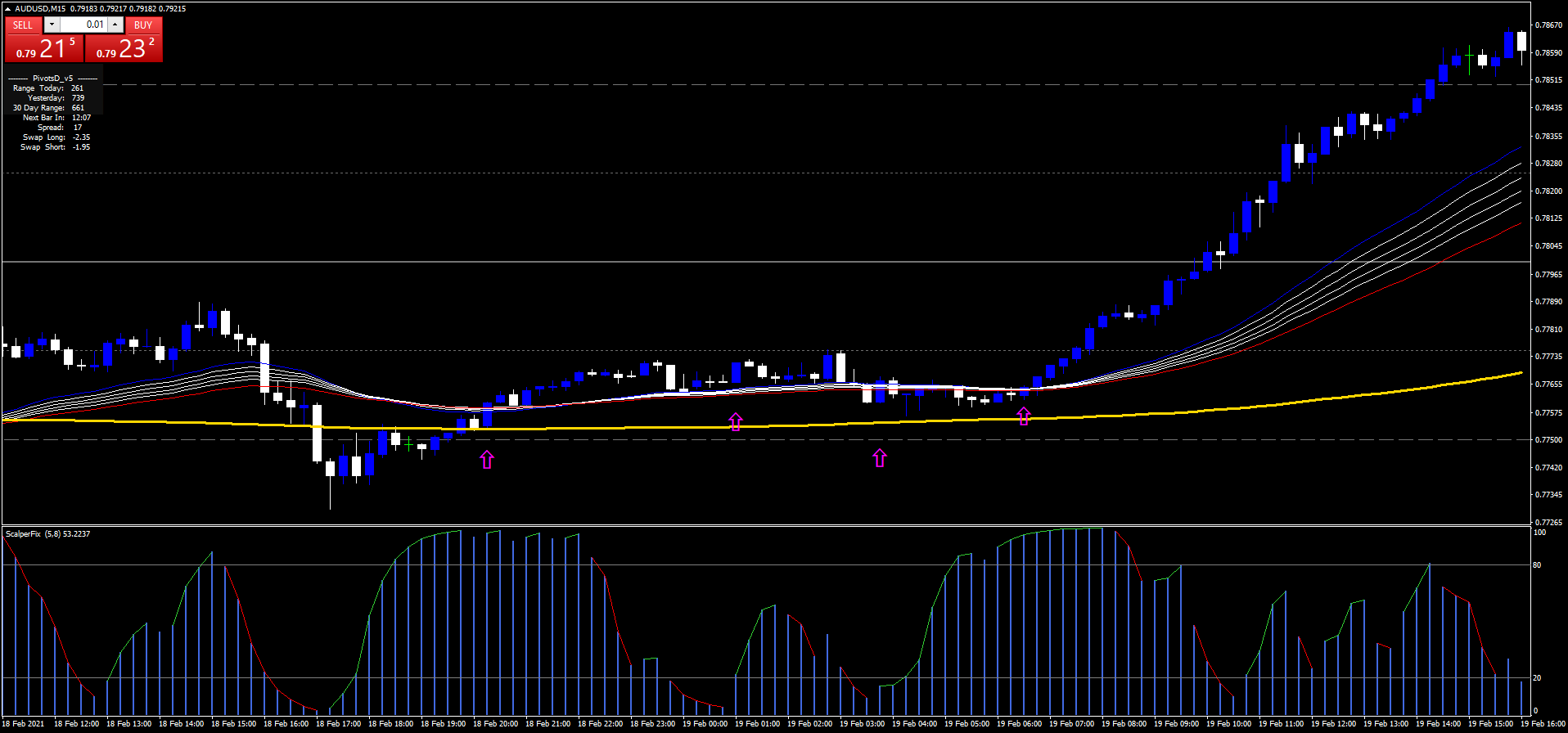Increase lot volume with up arrow
Image resolution: width=1568 pixels, height=733 pixels.
coord(115,25)
